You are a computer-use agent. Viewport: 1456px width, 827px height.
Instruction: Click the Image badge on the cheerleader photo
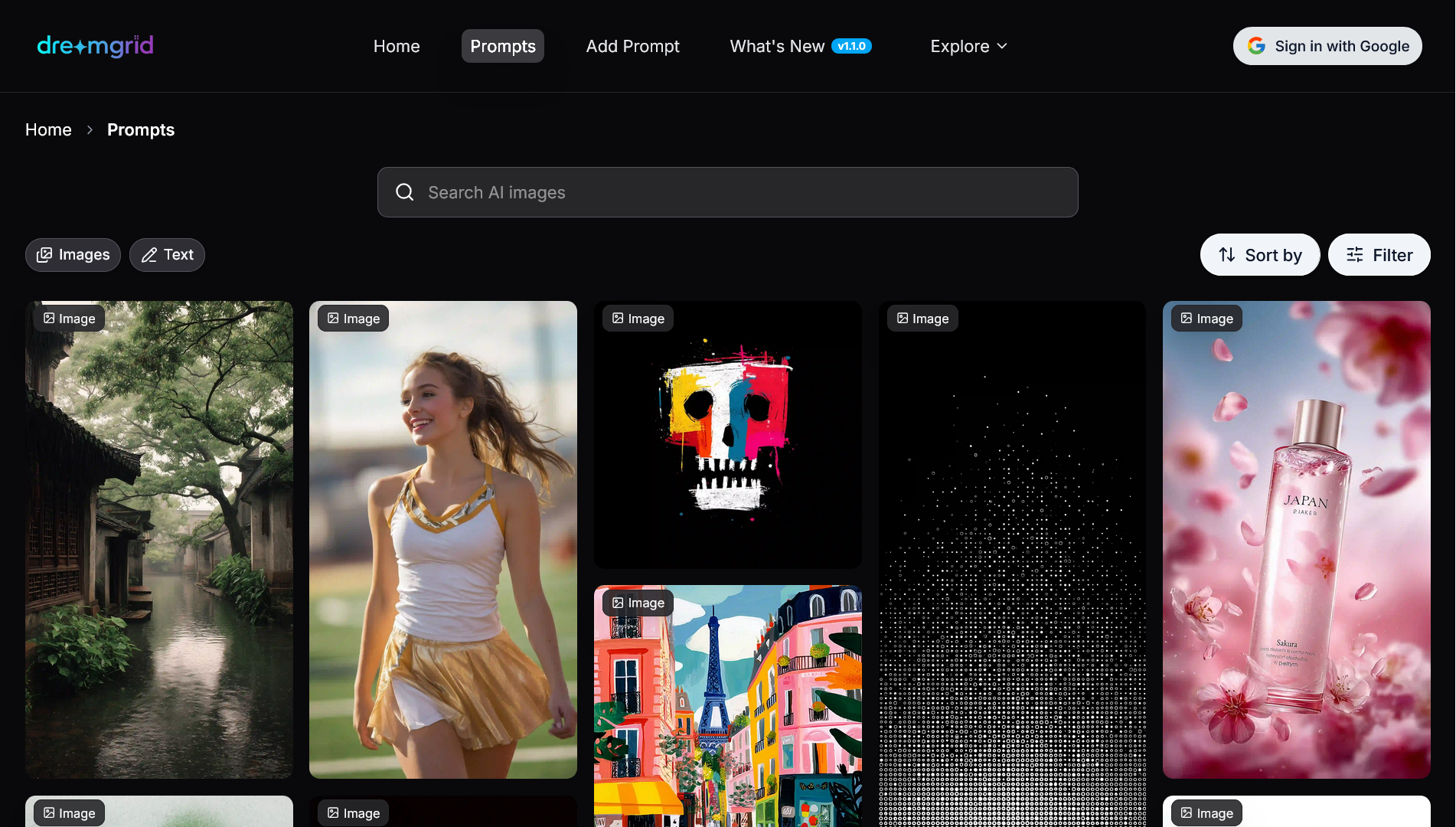352,318
